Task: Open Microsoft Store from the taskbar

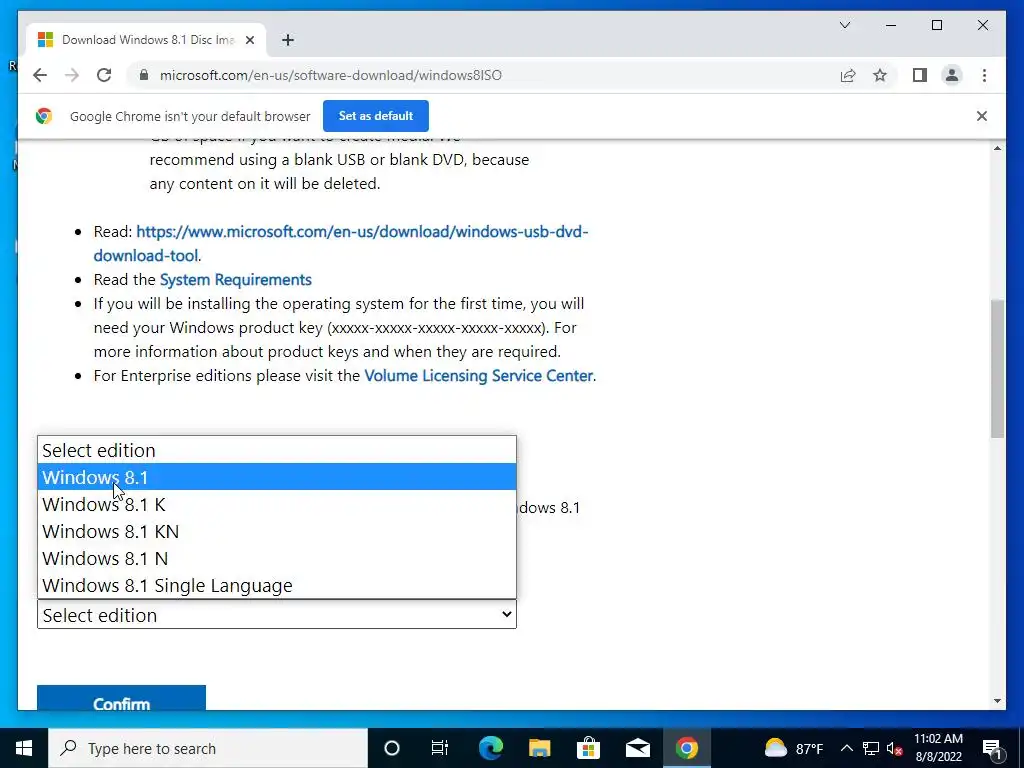Action: pyautogui.click(x=588, y=748)
